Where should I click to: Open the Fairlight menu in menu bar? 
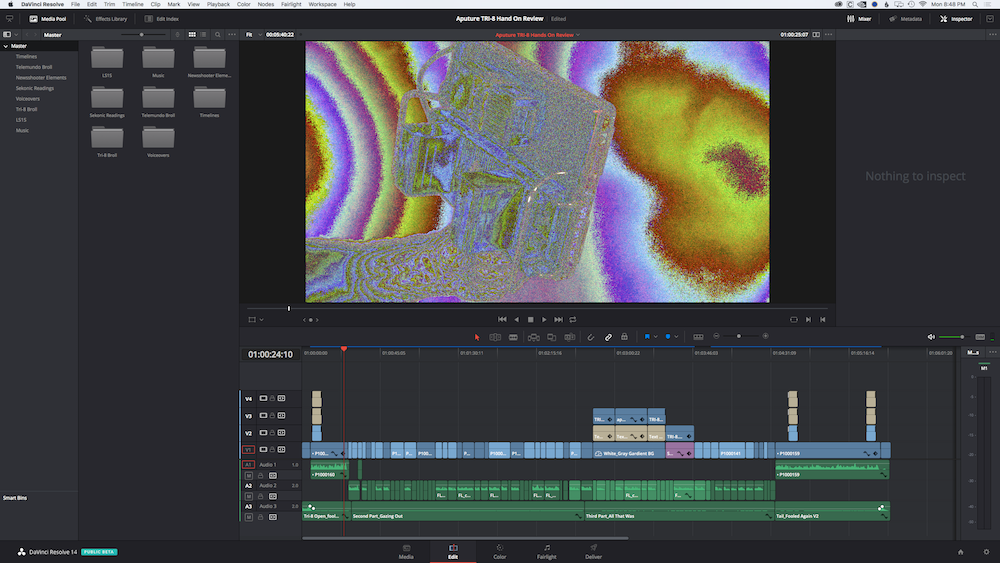click(x=290, y=4)
